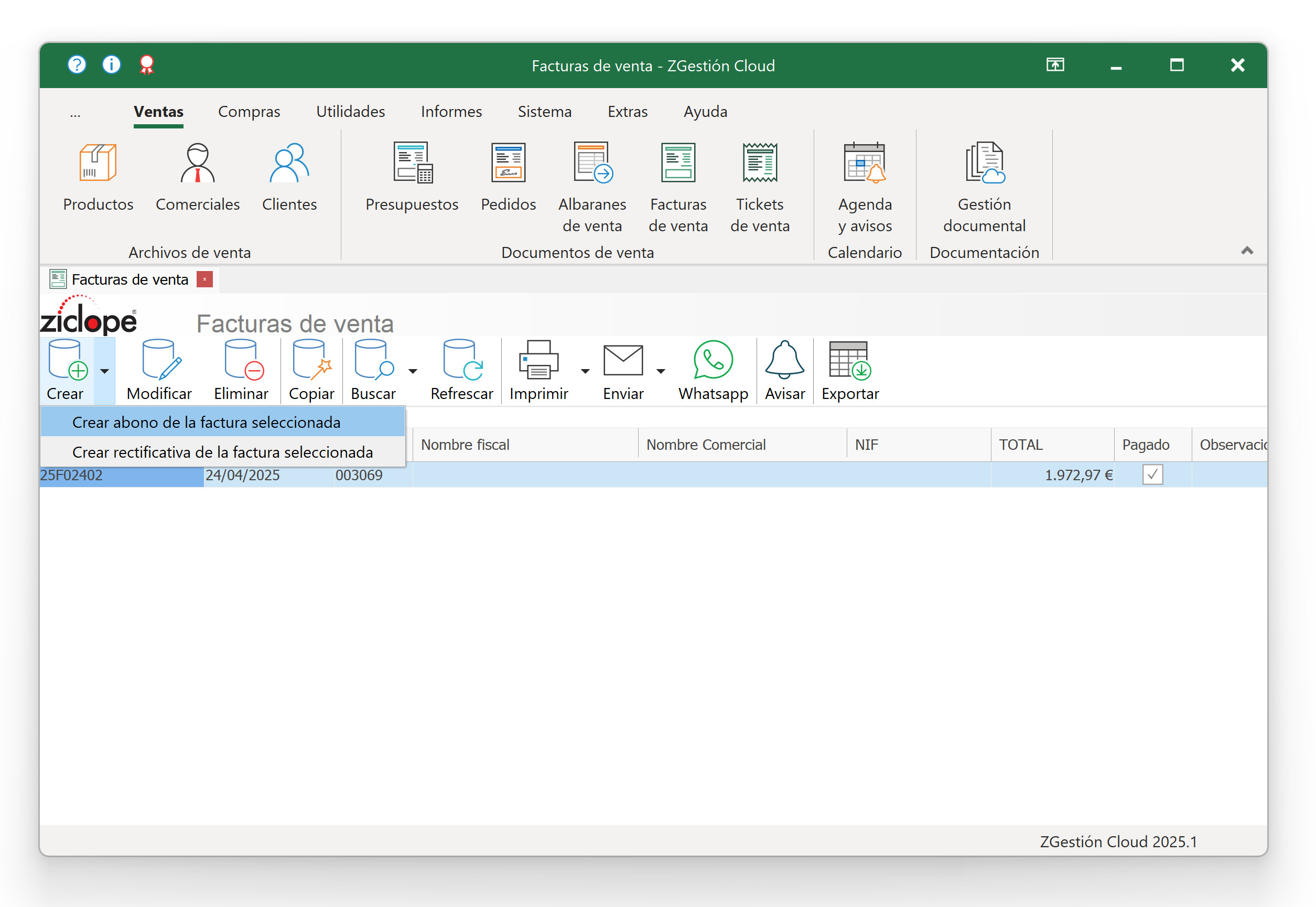The width and height of the screenshot is (1316, 907).
Task: Switch to the Informes ribbon tab
Action: pos(452,112)
